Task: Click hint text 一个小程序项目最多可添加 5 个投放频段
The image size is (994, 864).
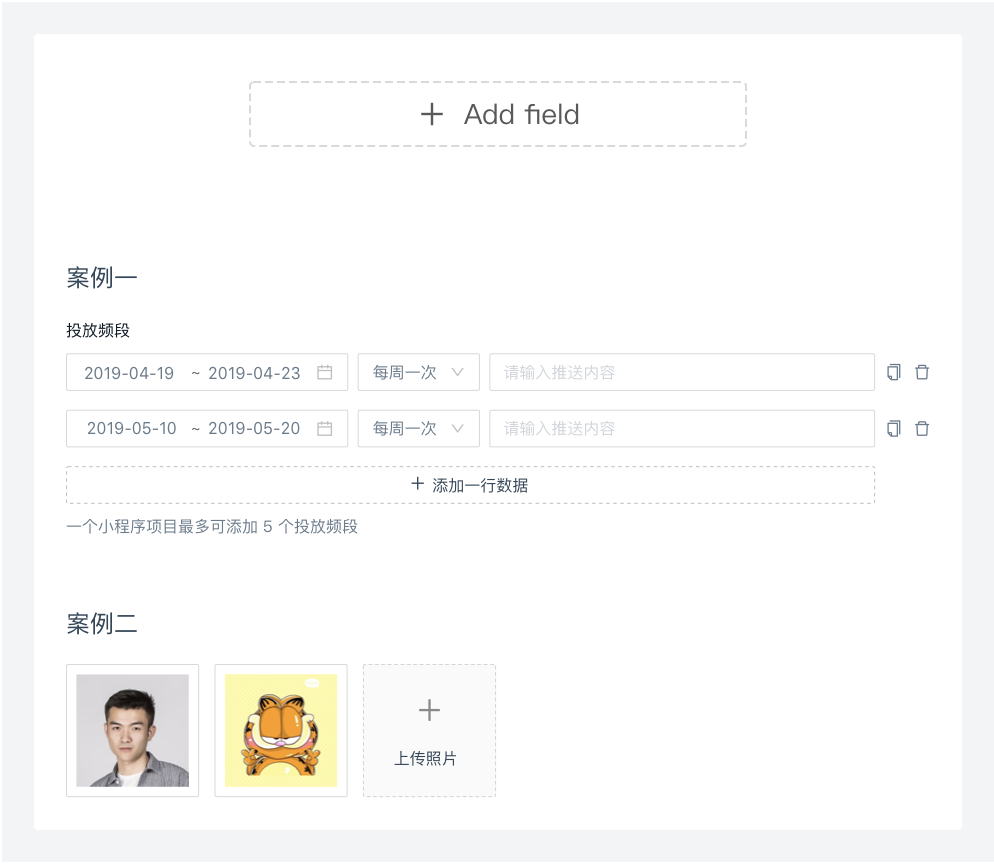Action: tap(212, 526)
